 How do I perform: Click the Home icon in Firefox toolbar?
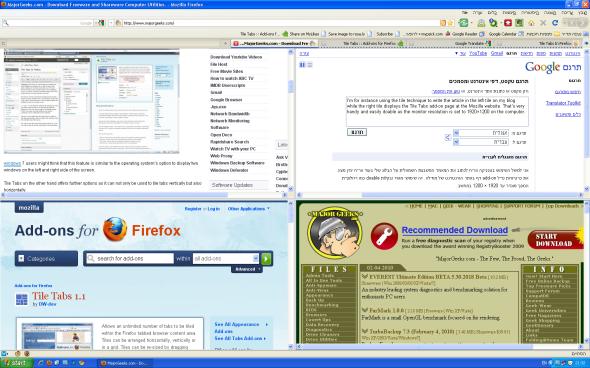coord(531,23)
